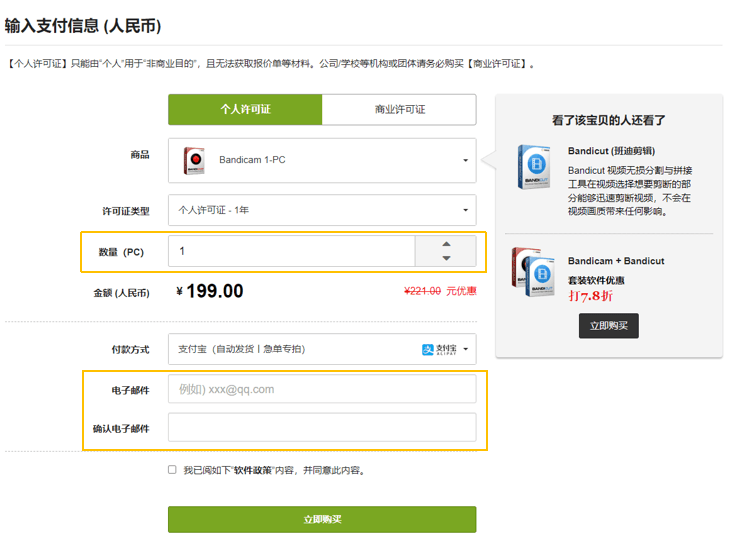Viewport: 730px width, 549px height.
Task: Click the 看了该宝贝的人还看了 heading
Action: (x=608, y=120)
